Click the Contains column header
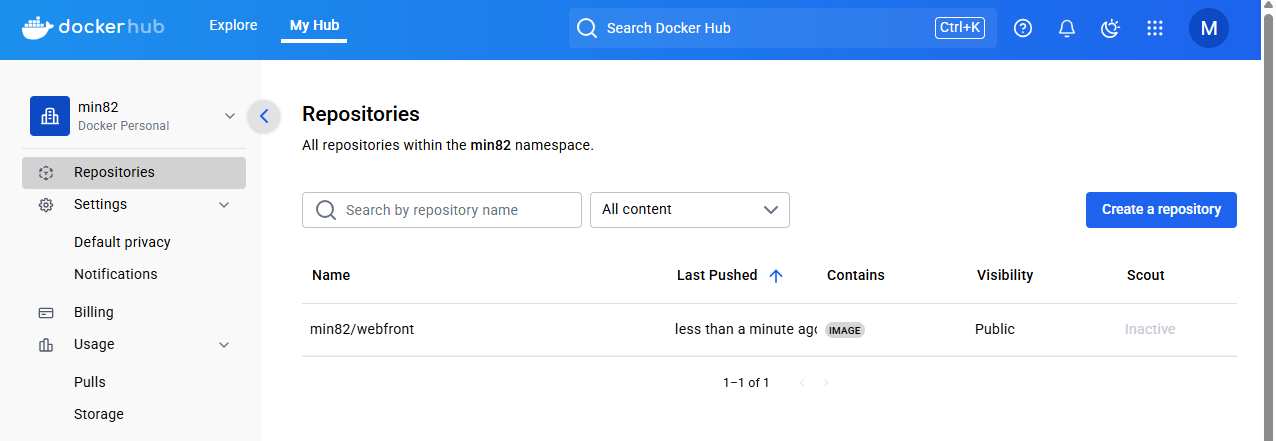 856,275
